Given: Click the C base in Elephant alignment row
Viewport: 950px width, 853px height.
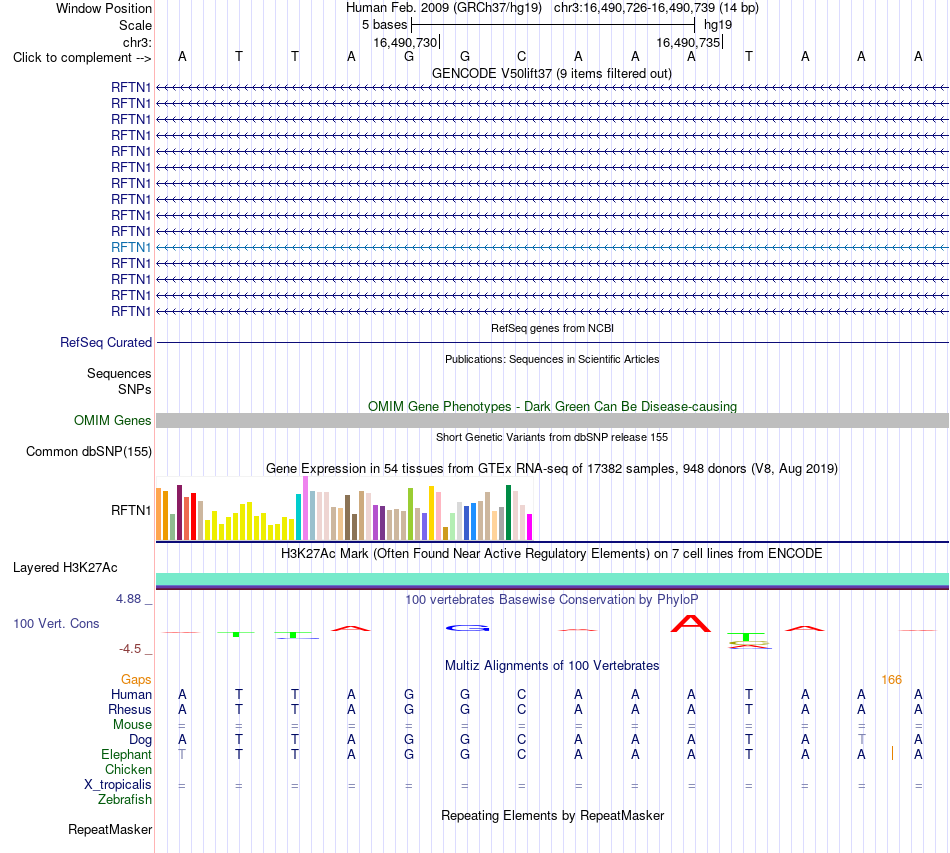Looking at the screenshot, I should point(522,754).
